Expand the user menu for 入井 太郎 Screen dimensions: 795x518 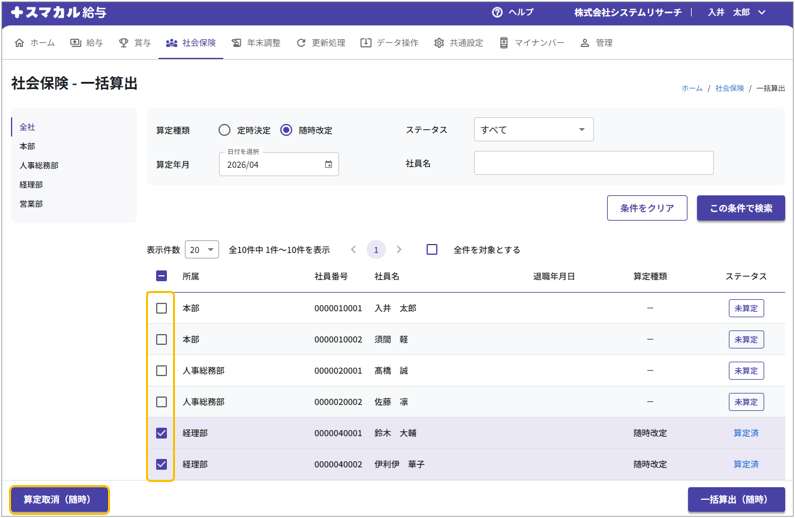[x=737, y=13]
